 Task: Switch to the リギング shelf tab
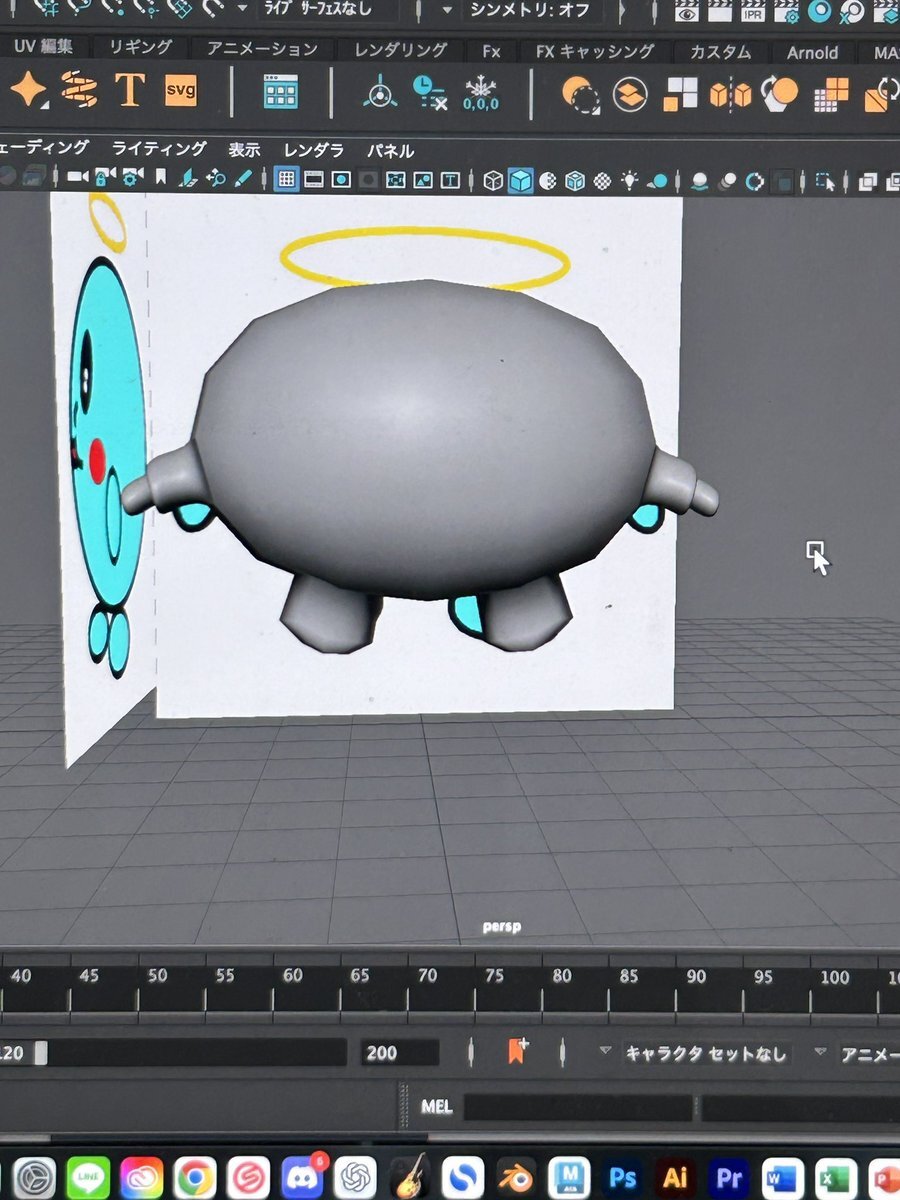pos(140,47)
